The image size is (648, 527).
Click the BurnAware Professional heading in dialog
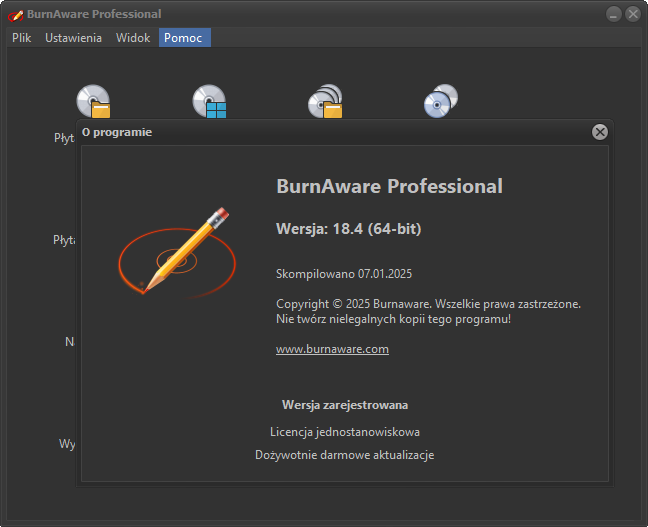[x=389, y=186]
